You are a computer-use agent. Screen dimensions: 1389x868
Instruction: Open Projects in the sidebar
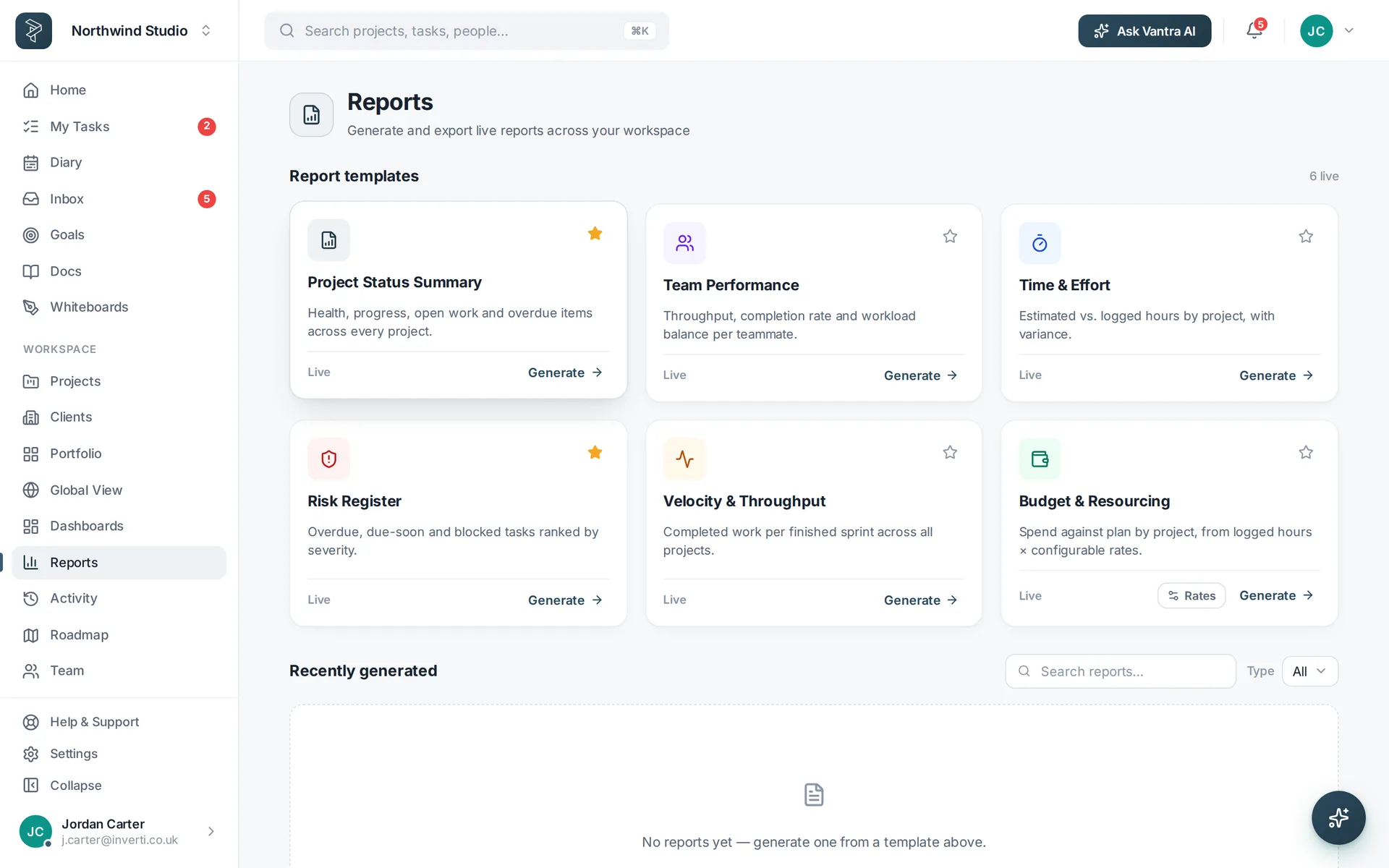tap(119, 381)
